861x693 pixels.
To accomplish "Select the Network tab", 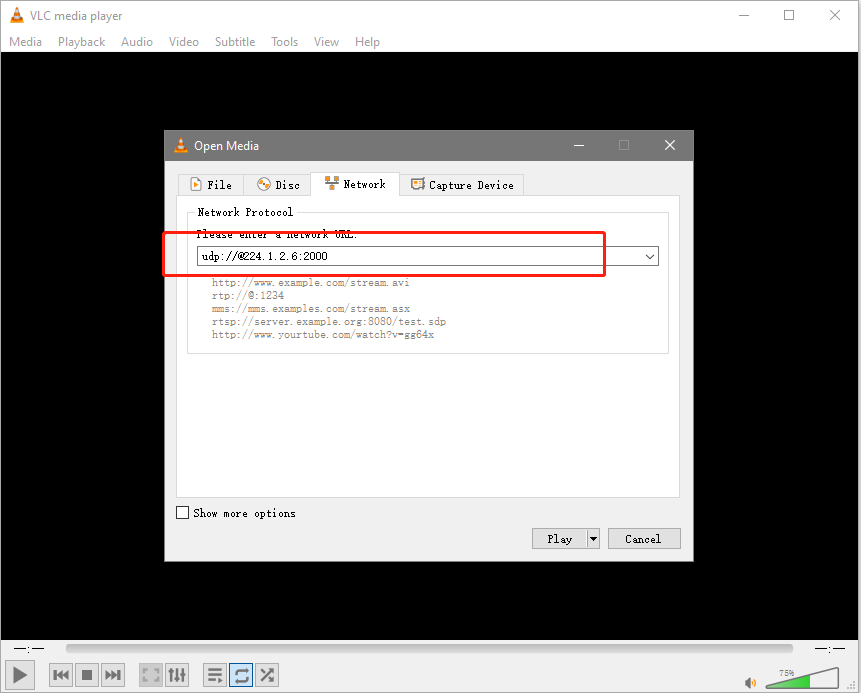I will [x=355, y=184].
